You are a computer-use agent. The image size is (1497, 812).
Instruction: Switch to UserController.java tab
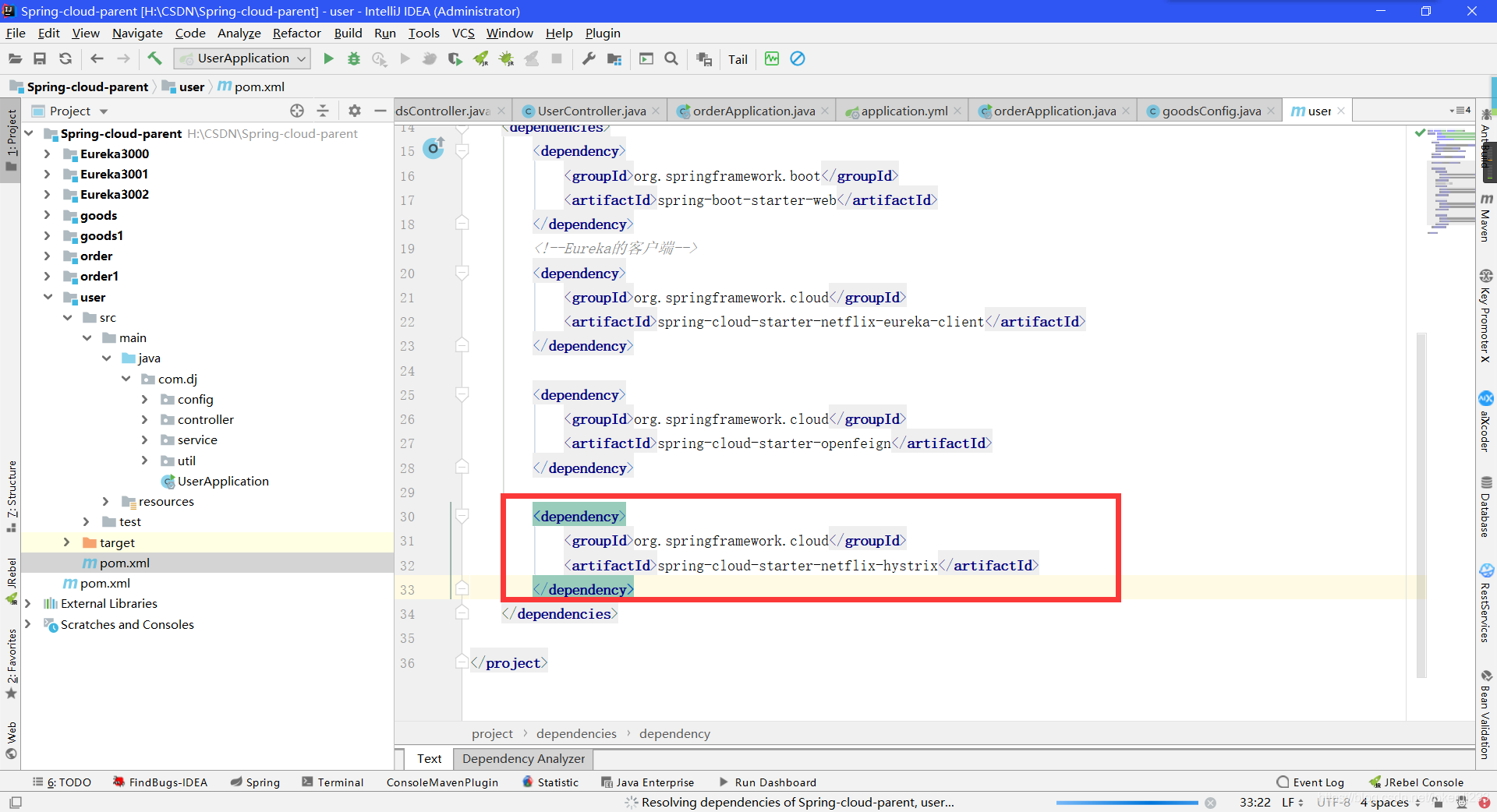pos(591,111)
